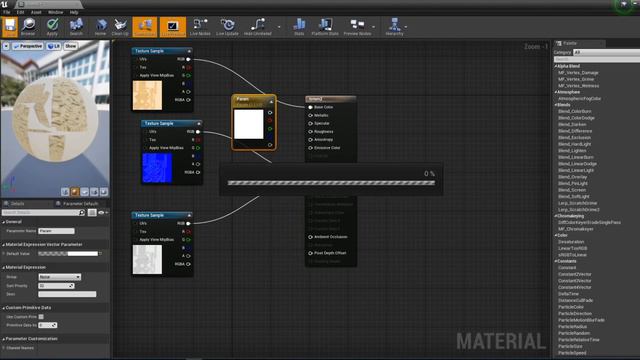Click the Desc text field
The height and width of the screenshot is (360, 640).
(67, 294)
